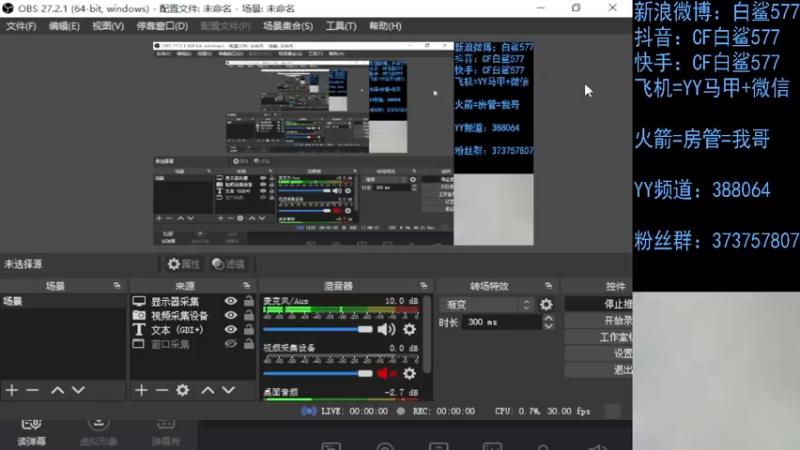This screenshot has width=800, height=450.
Task: Move scene down with arrow icon
Action: point(78,390)
